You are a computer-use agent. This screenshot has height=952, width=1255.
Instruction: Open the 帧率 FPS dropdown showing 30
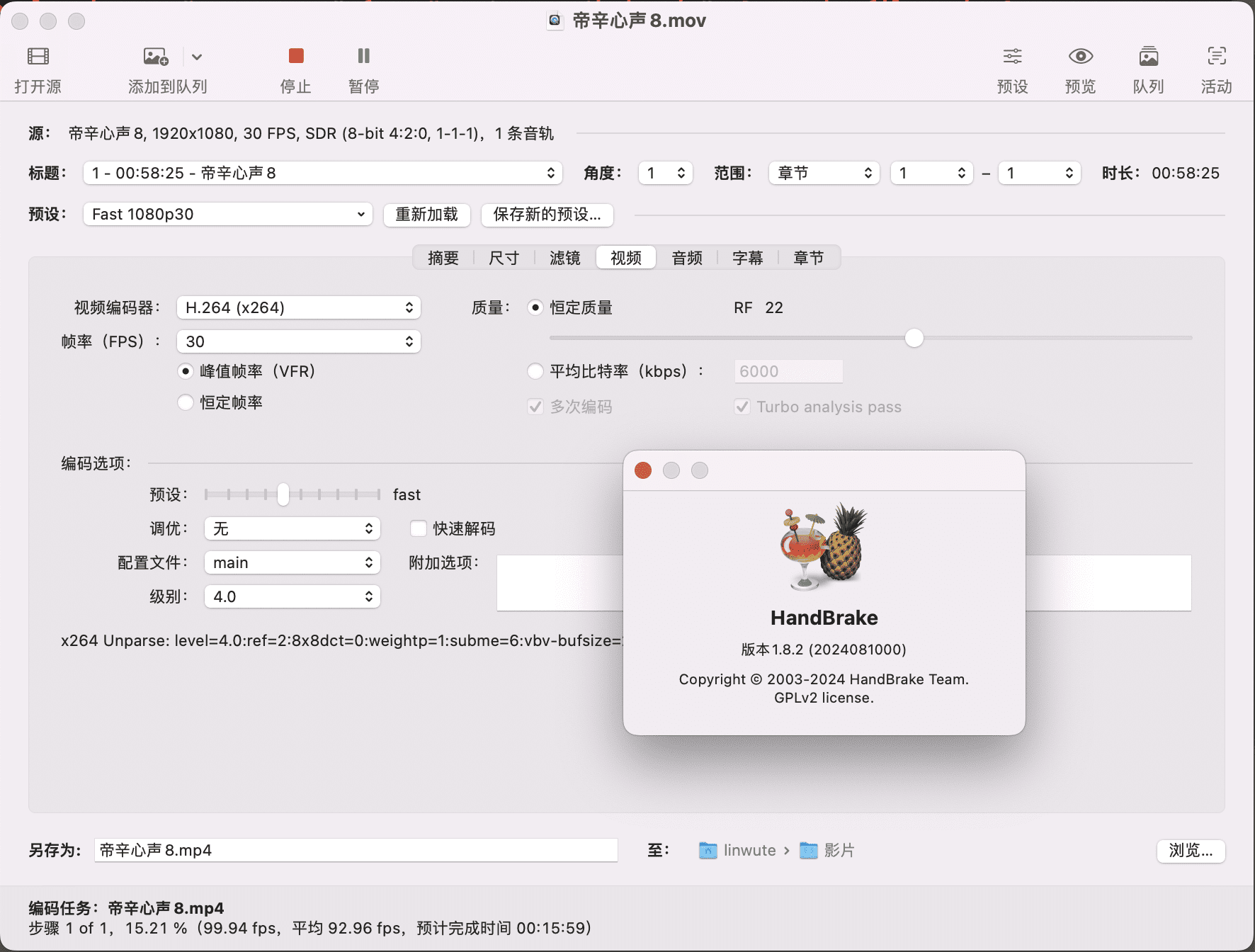coord(299,341)
